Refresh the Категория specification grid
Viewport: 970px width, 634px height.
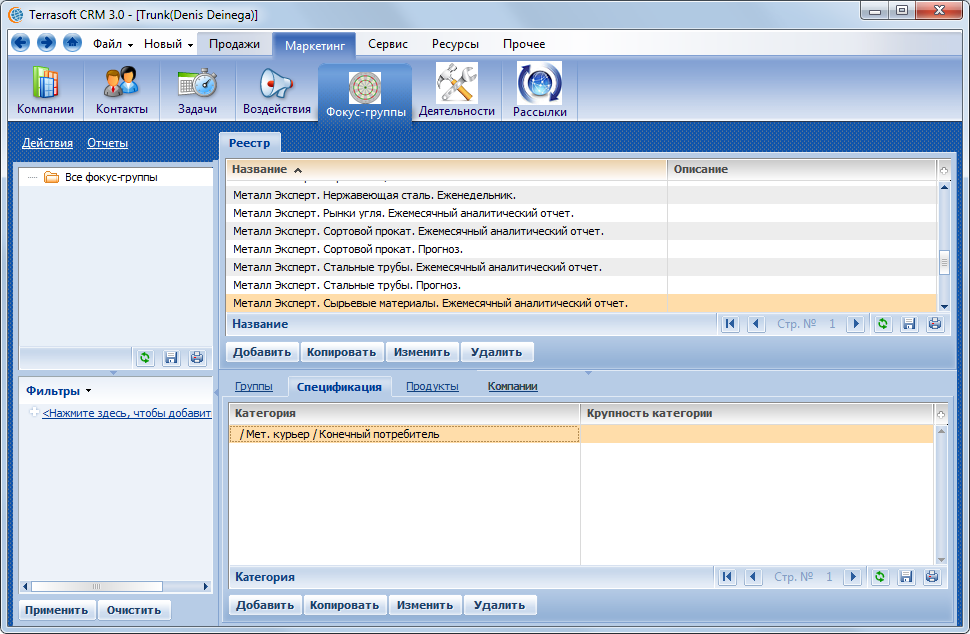880,576
